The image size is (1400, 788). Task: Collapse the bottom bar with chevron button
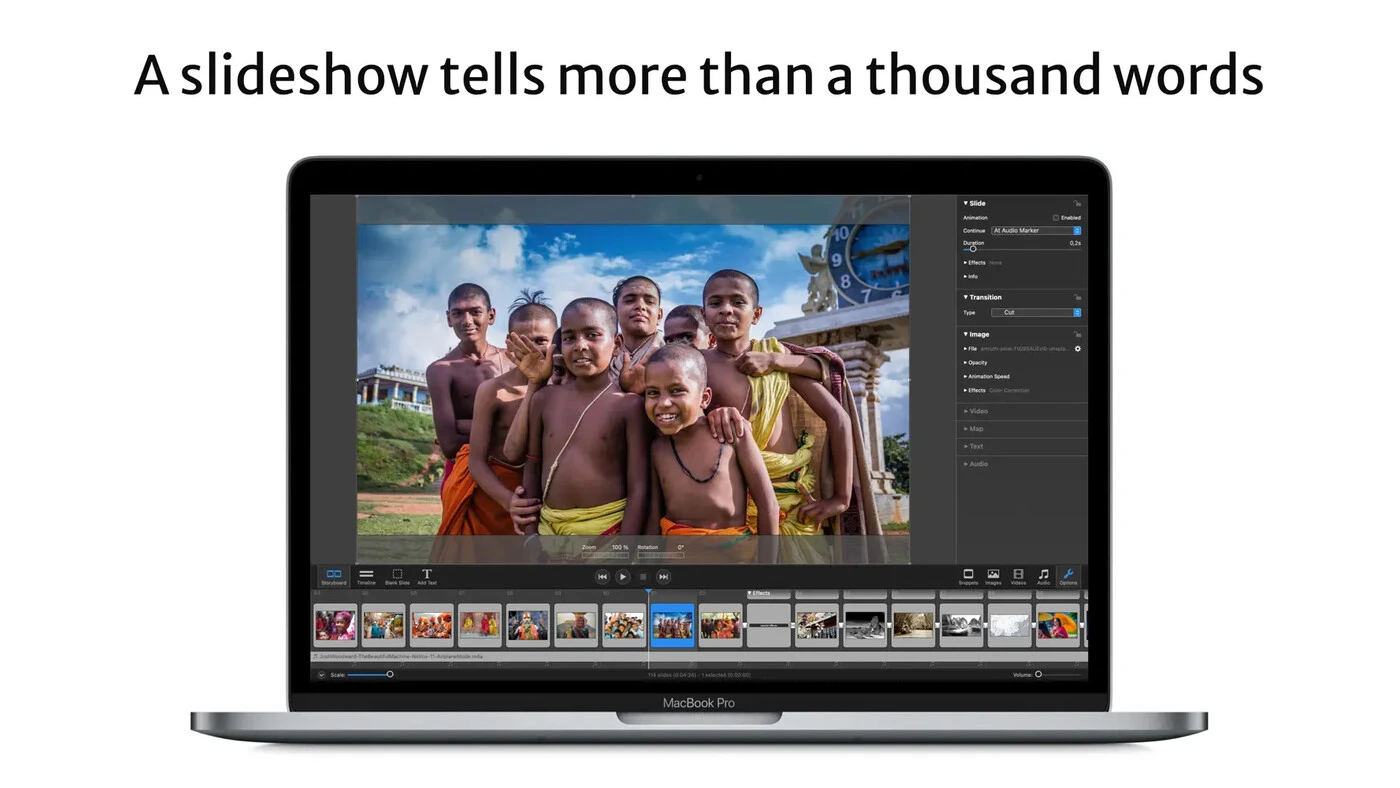322,675
